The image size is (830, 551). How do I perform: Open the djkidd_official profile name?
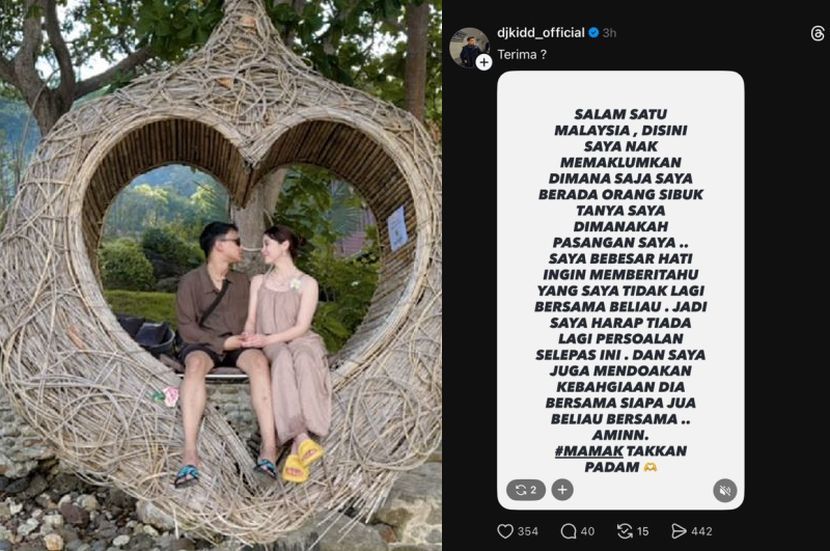coord(540,33)
